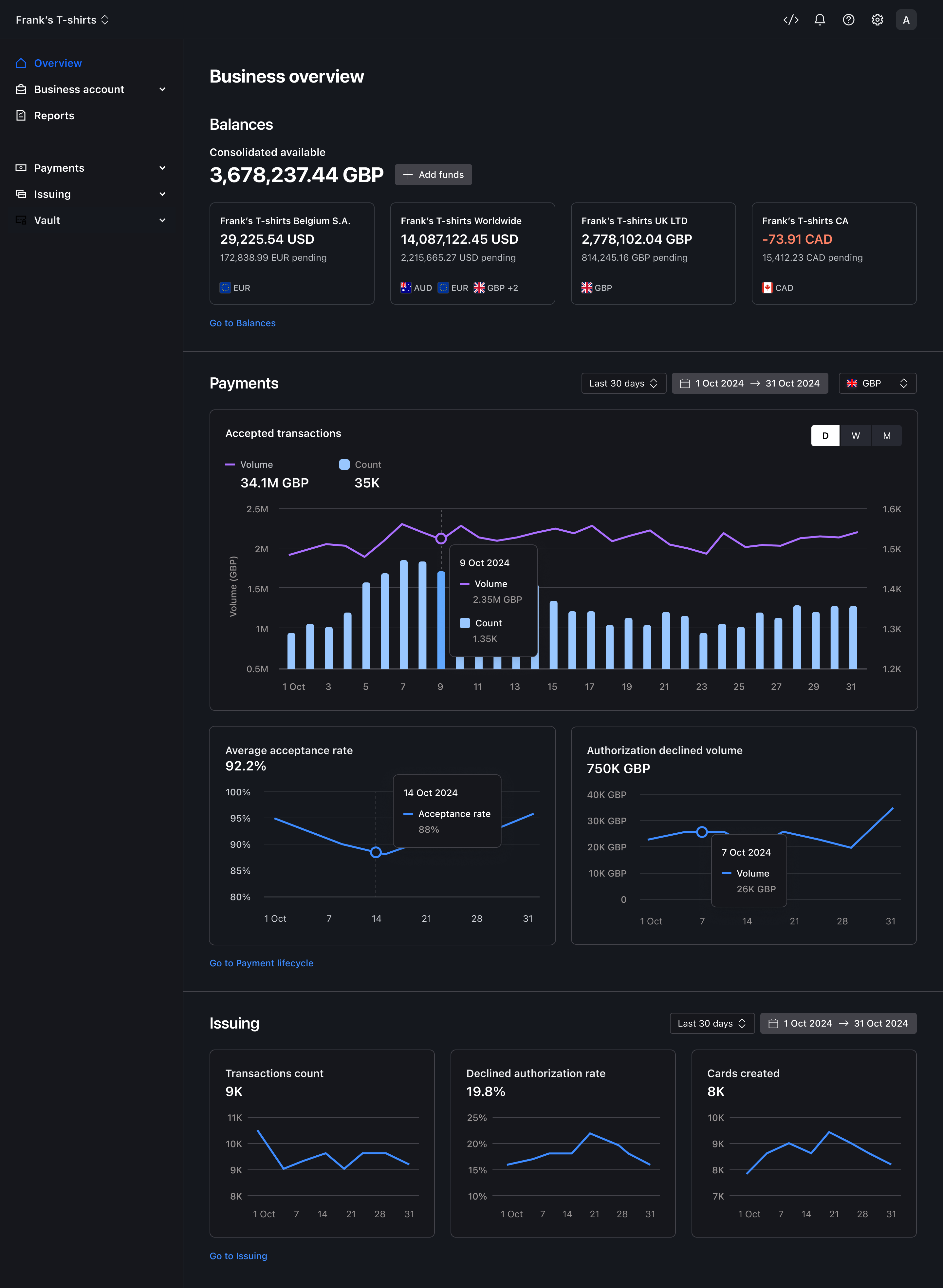
Task: Click the CAD flag on Frank's T-shirts CA card
Action: click(x=767, y=288)
